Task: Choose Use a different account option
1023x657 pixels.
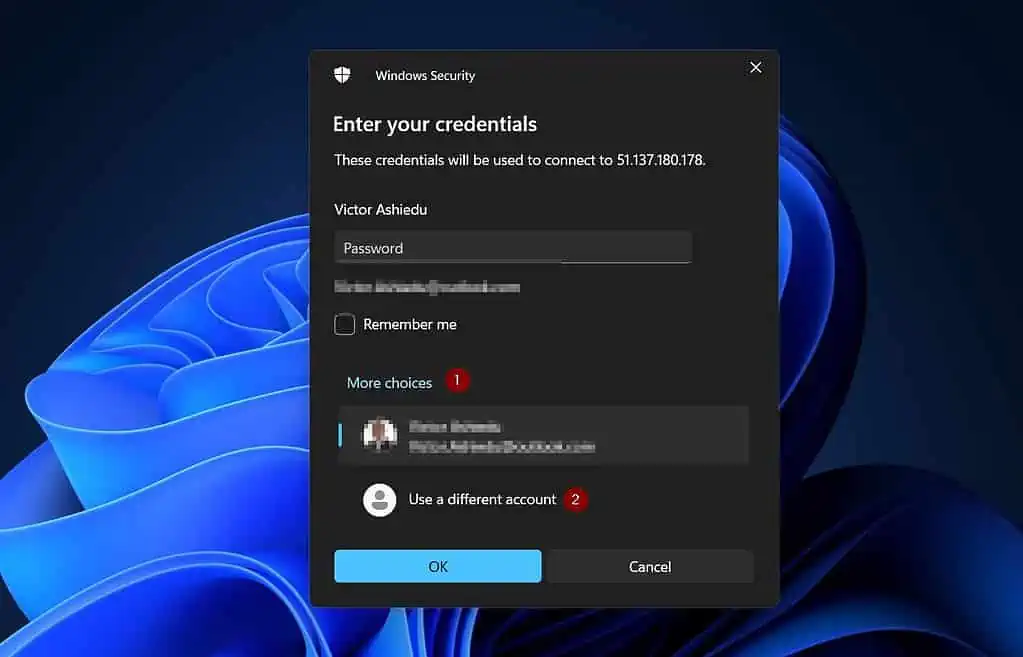Action: coord(482,499)
